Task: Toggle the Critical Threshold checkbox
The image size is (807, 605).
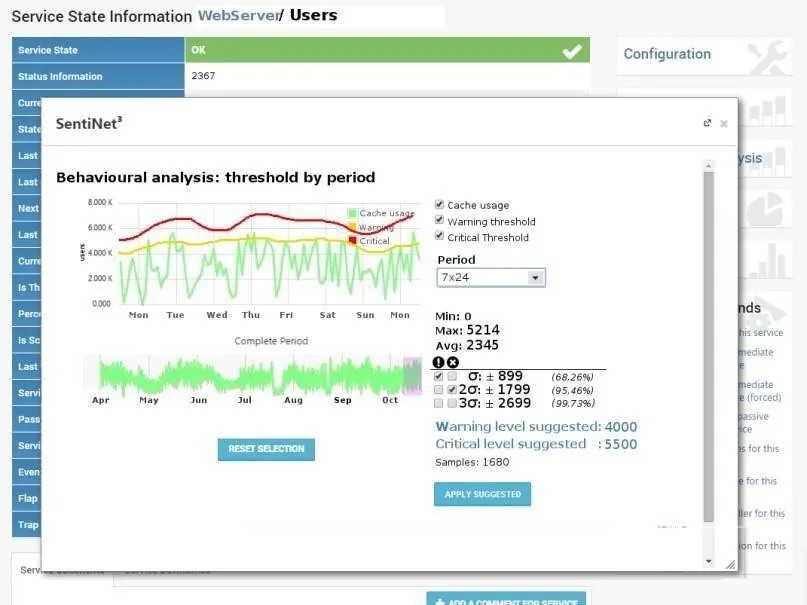Action: pyautogui.click(x=439, y=236)
